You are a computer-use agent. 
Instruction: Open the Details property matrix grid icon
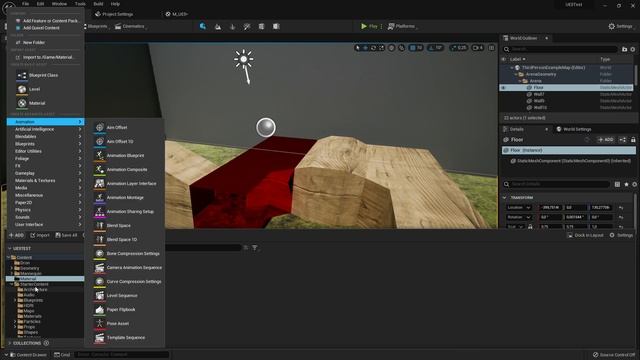coord(617,184)
